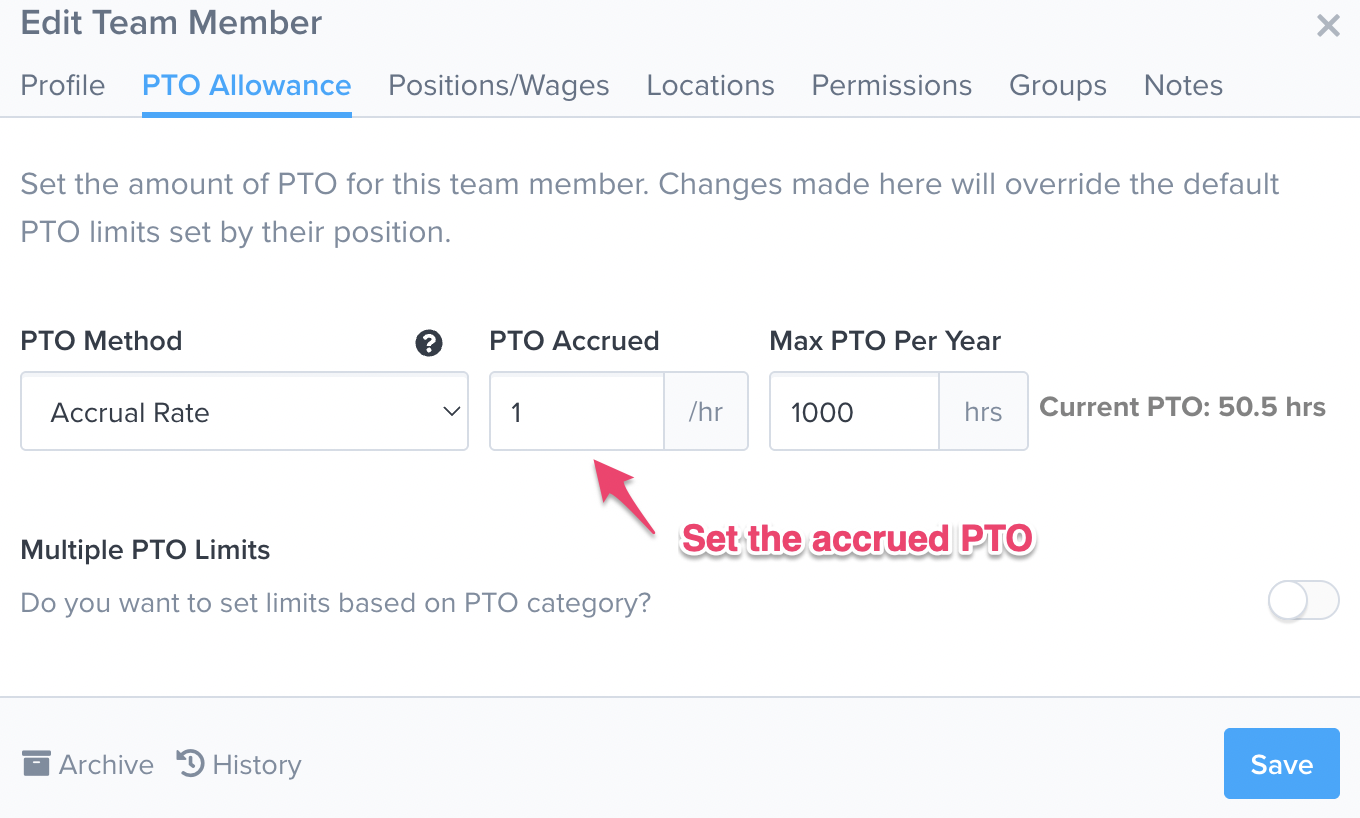Click the PTO Method help question-mark icon
The image size is (1360, 818).
point(429,343)
